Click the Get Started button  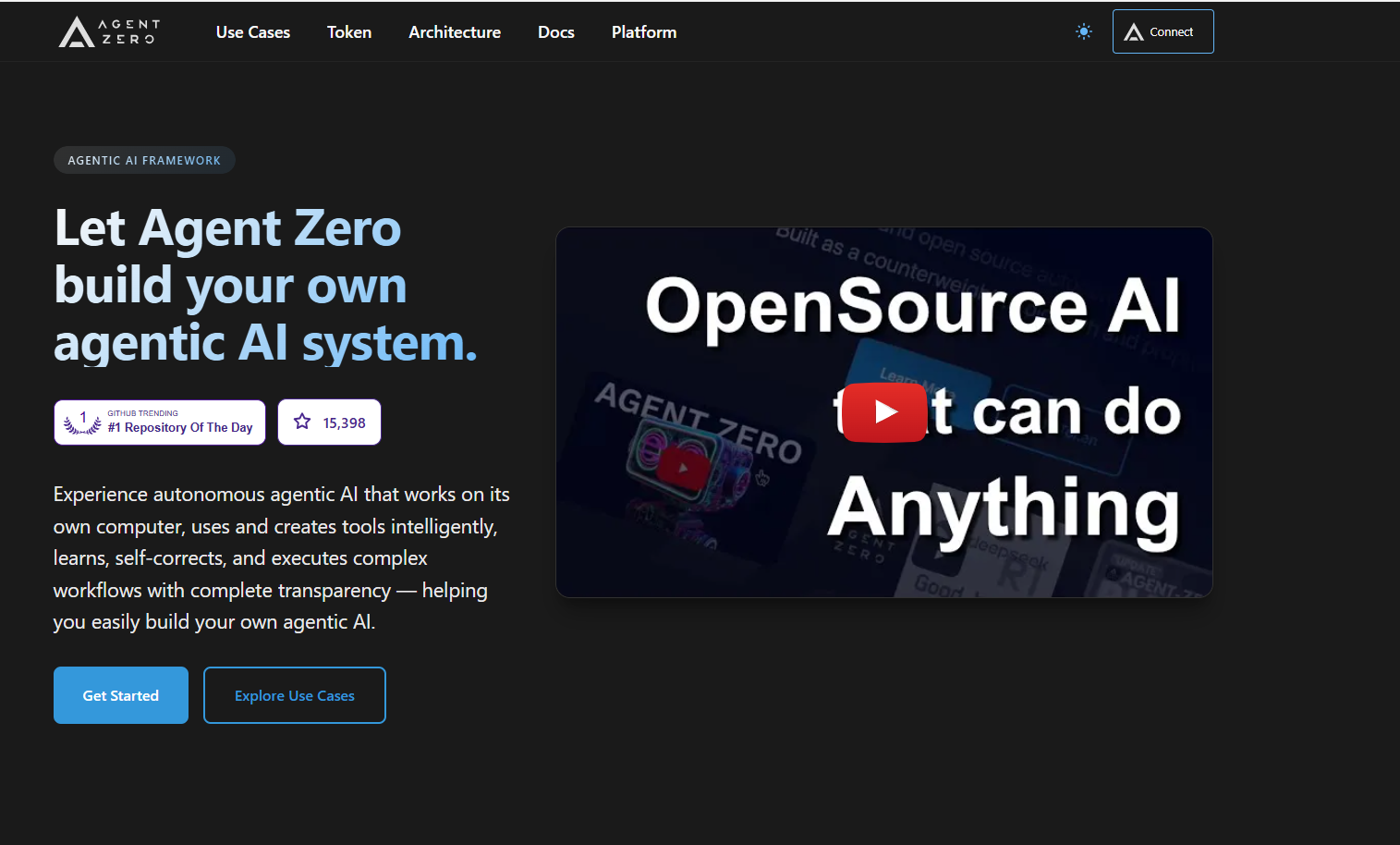tap(120, 694)
